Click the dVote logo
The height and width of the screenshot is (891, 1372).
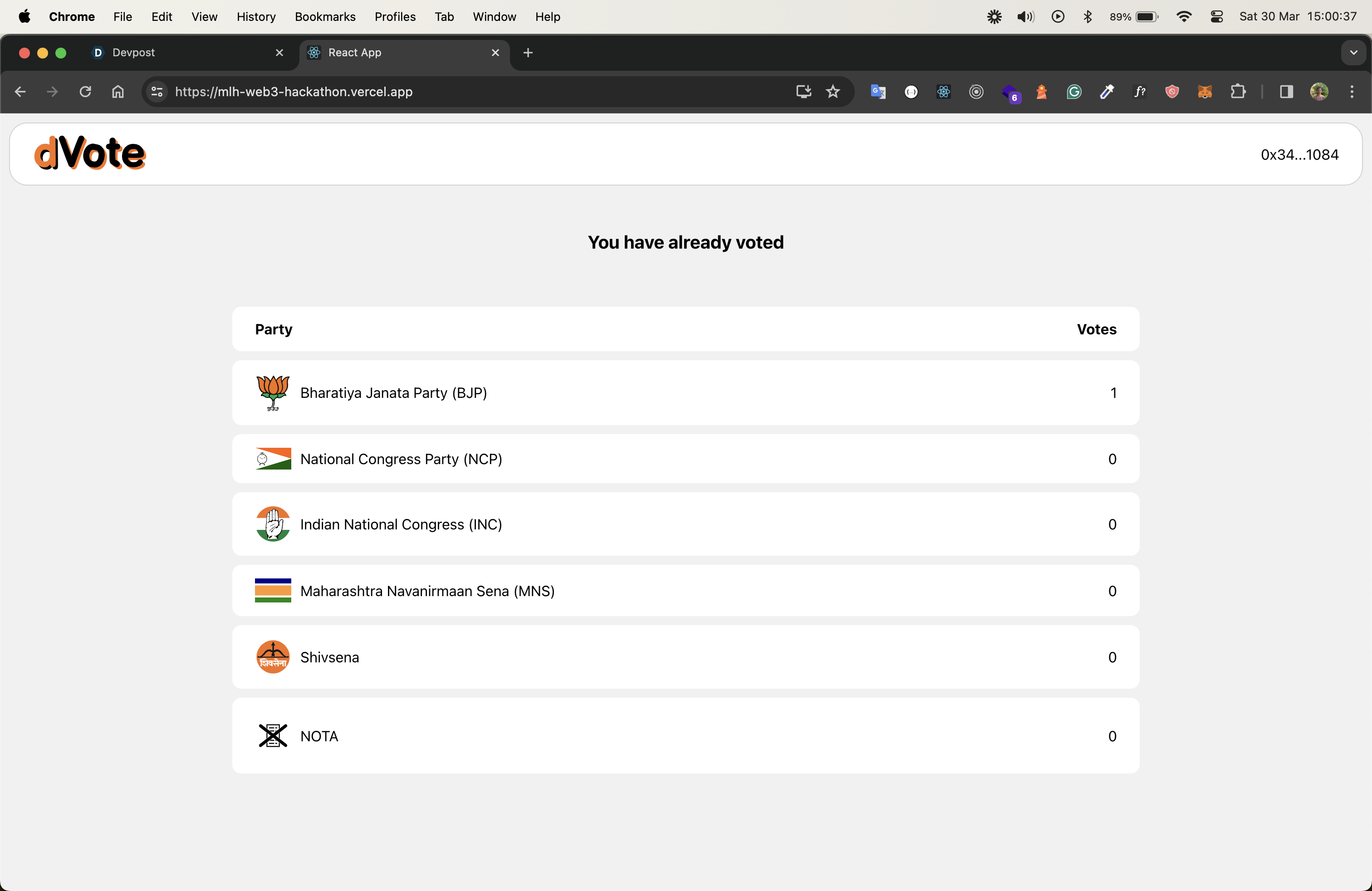click(90, 153)
